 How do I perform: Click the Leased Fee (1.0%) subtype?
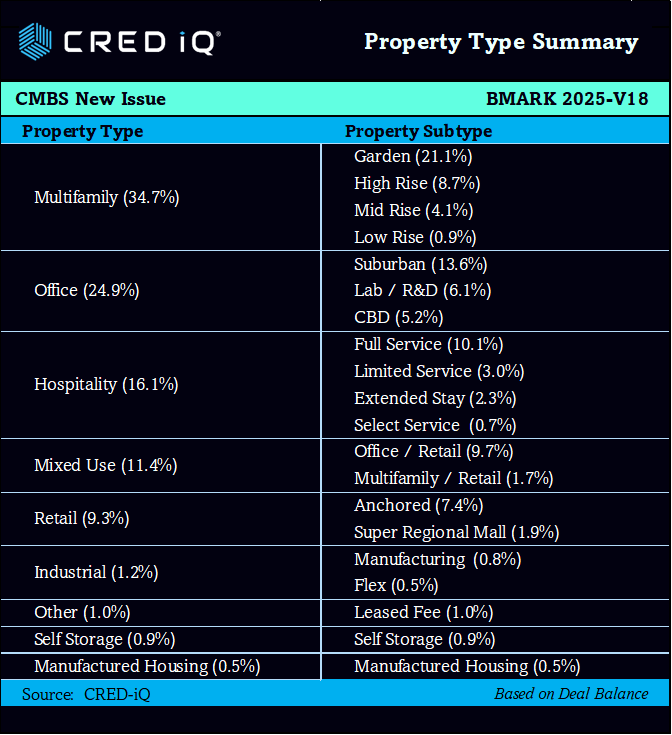tap(423, 612)
